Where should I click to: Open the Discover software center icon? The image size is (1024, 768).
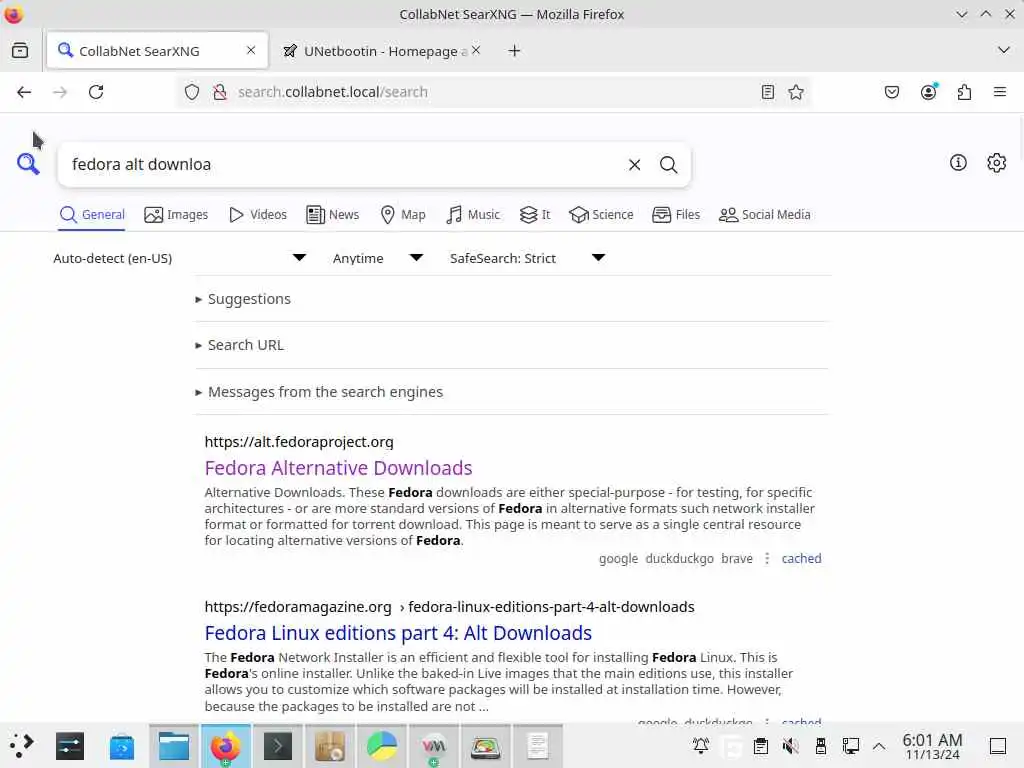[x=121, y=746]
